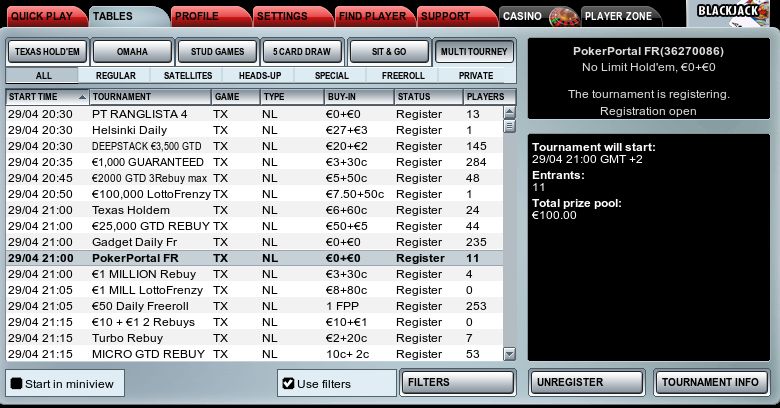Click the 284 players cell
Image resolution: width=780 pixels, height=408 pixels.
click(476, 162)
